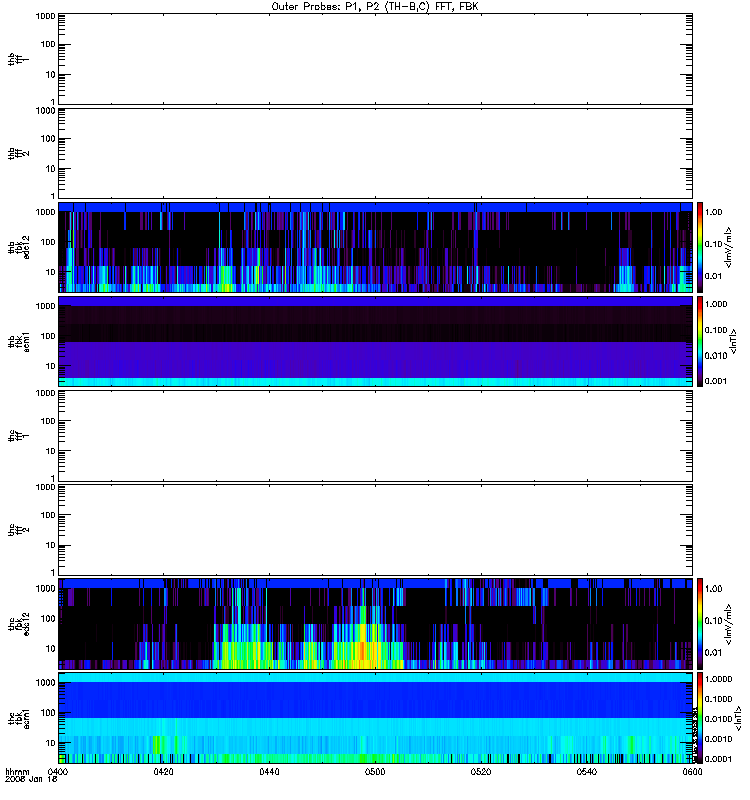Click the '10' tick of thc fbk edc12 panel
This screenshot has width=750, height=800.
coord(51,649)
